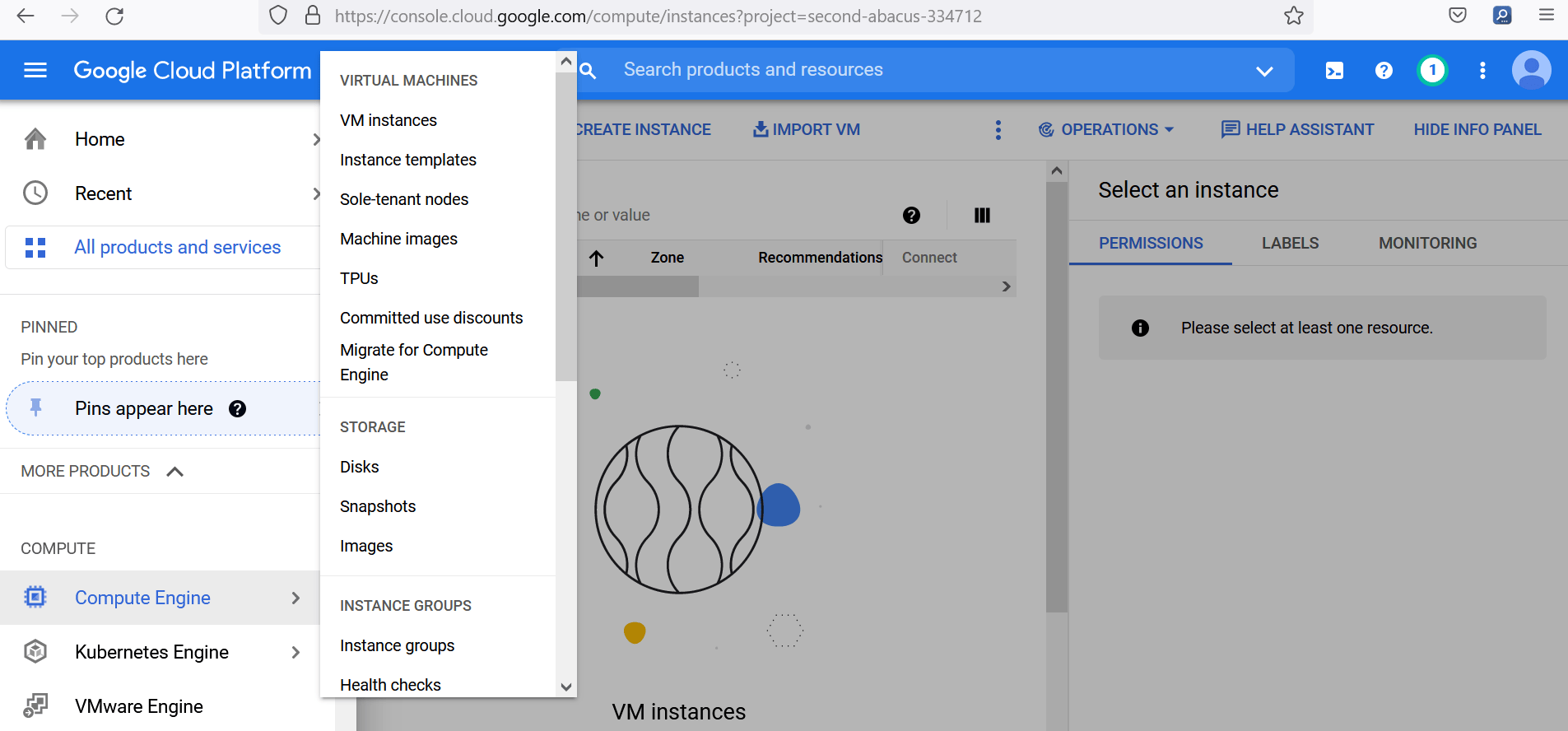Image resolution: width=1568 pixels, height=731 pixels.
Task: Bookmark this page with the star icon
Action: [1294, 16]
